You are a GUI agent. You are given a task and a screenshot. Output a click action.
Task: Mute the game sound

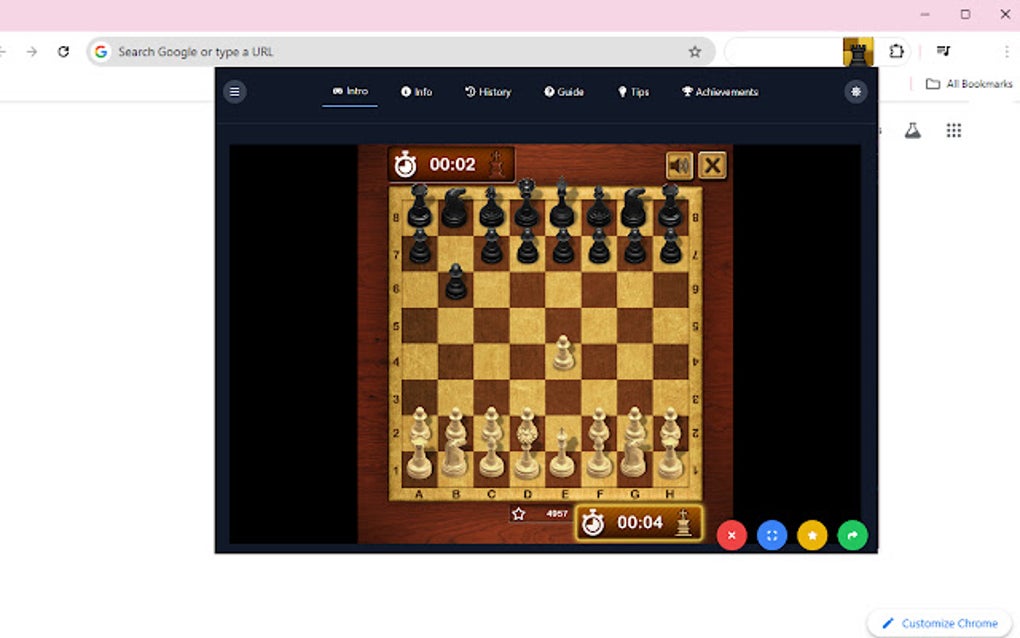679,165
